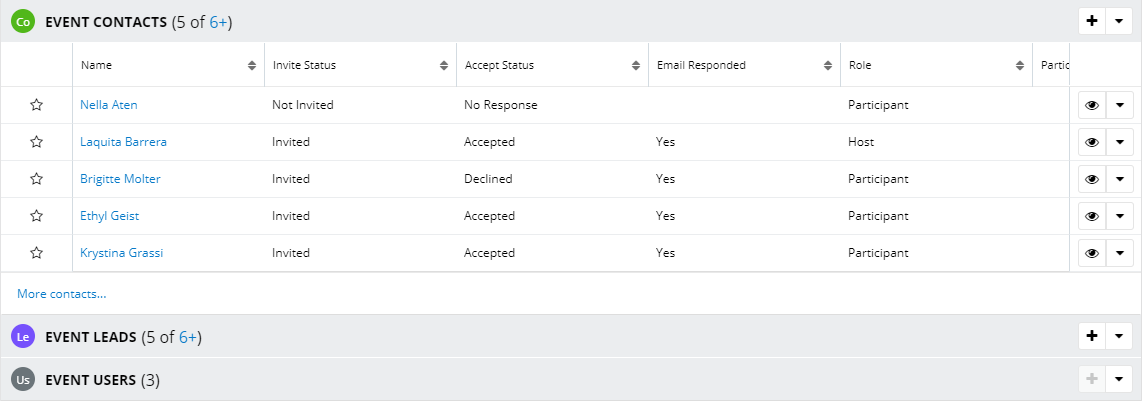Open the Event Contacts panel actions dropdown

pyautogui.click(x=1119, y=21)
